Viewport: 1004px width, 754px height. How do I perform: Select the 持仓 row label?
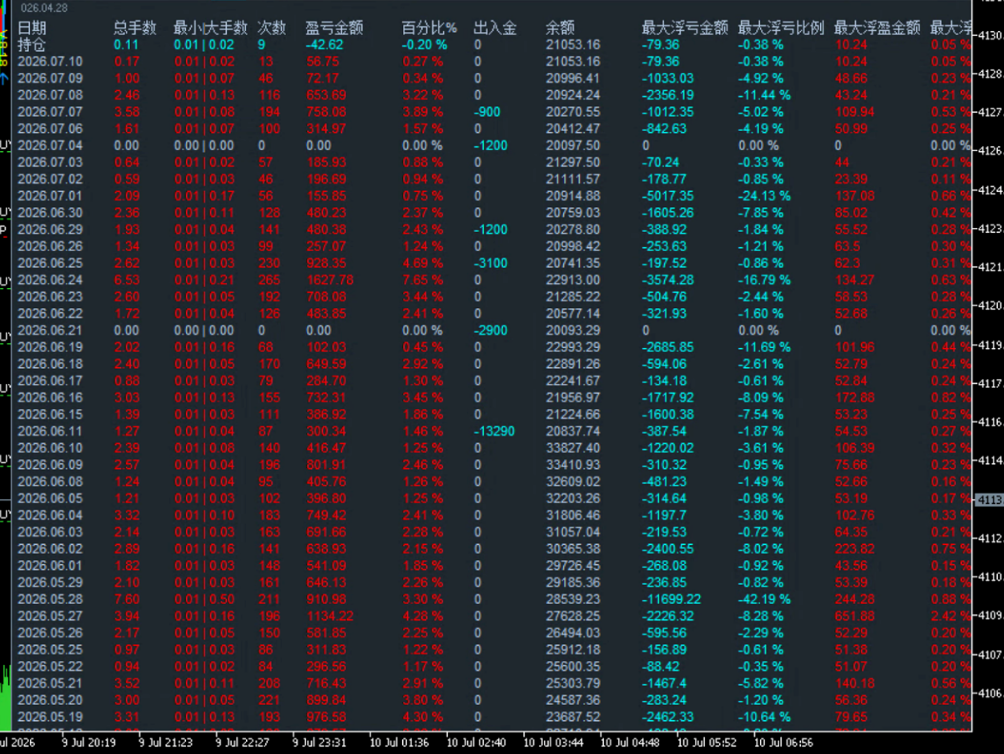[32, 45]
